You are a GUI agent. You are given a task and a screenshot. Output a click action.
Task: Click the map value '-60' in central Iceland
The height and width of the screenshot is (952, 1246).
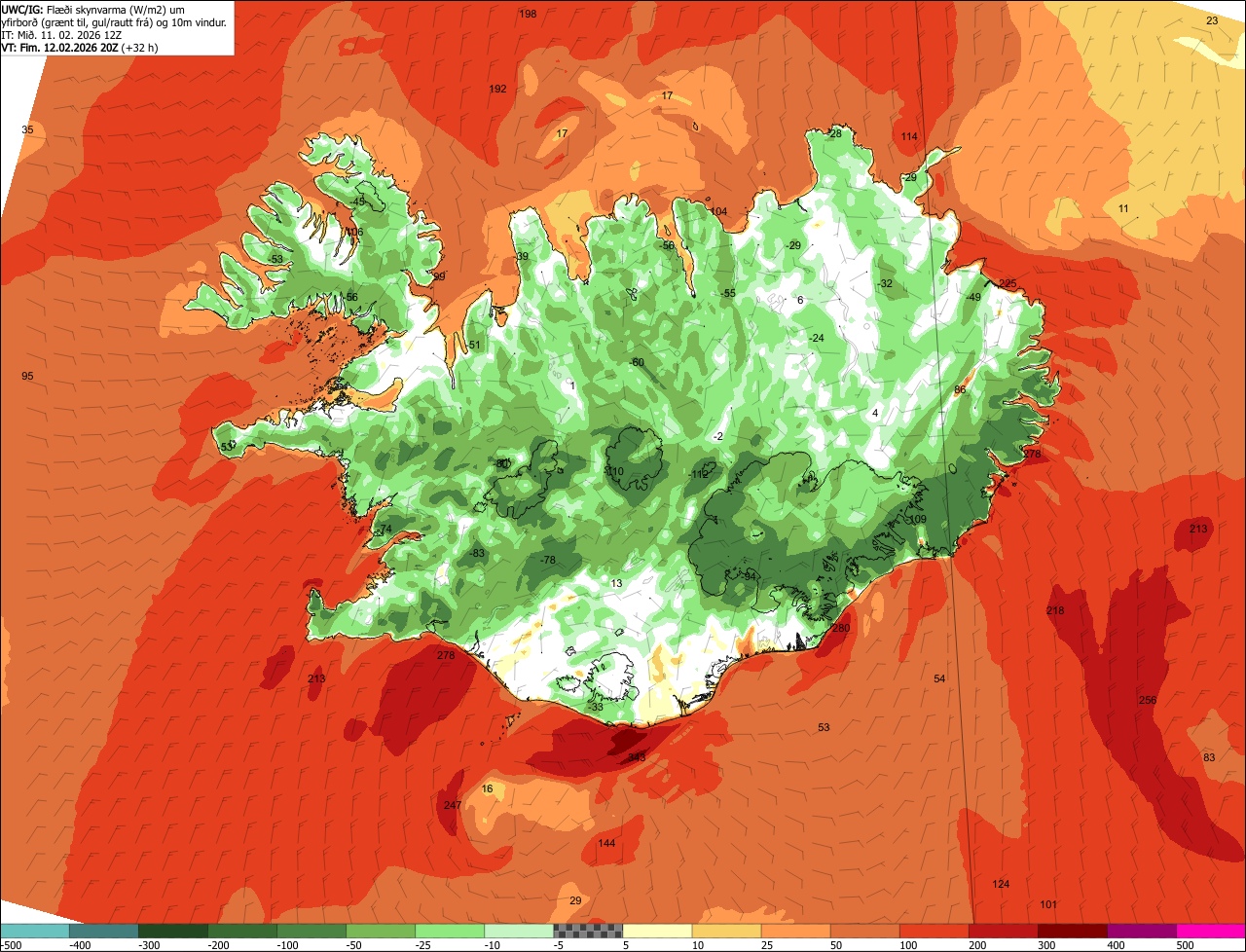(637, 362)
